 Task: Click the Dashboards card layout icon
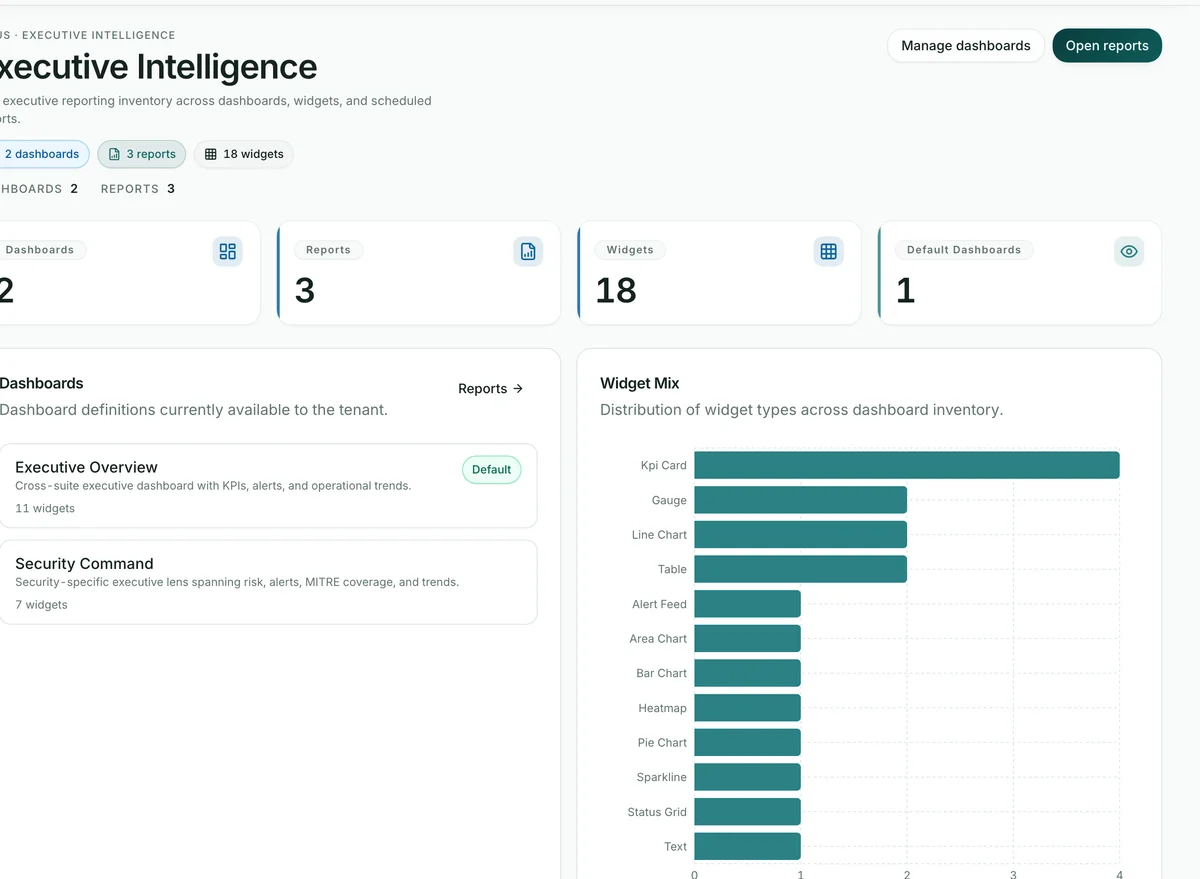(228, 251)
